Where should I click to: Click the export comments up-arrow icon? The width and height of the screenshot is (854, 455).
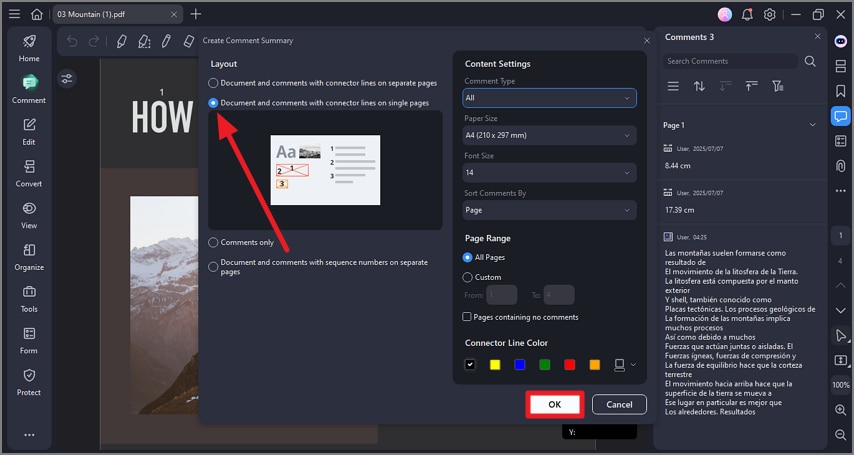pos(752,86)
